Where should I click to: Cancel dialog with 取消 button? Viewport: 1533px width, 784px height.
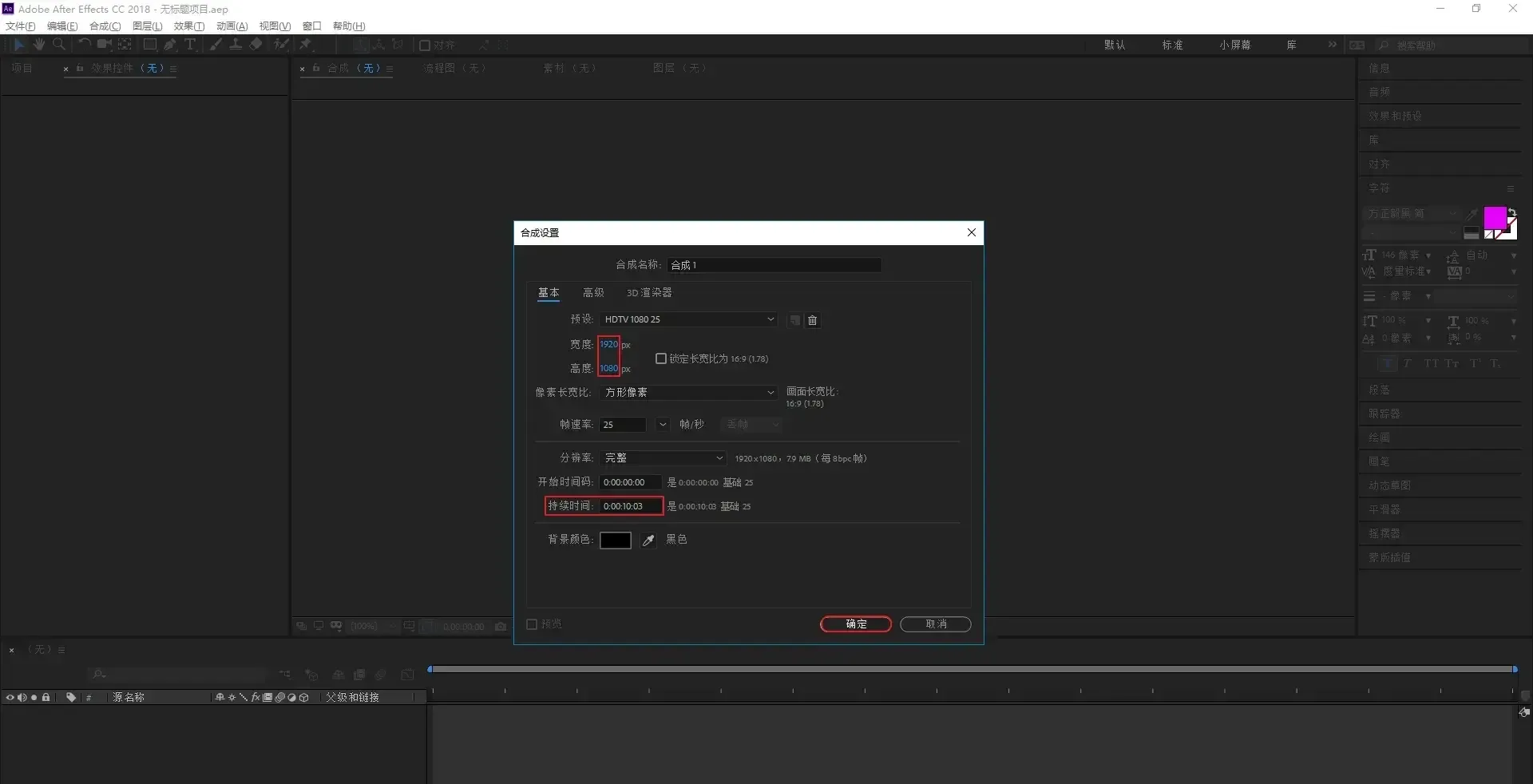pyautogui.click(x=936, y=624)
